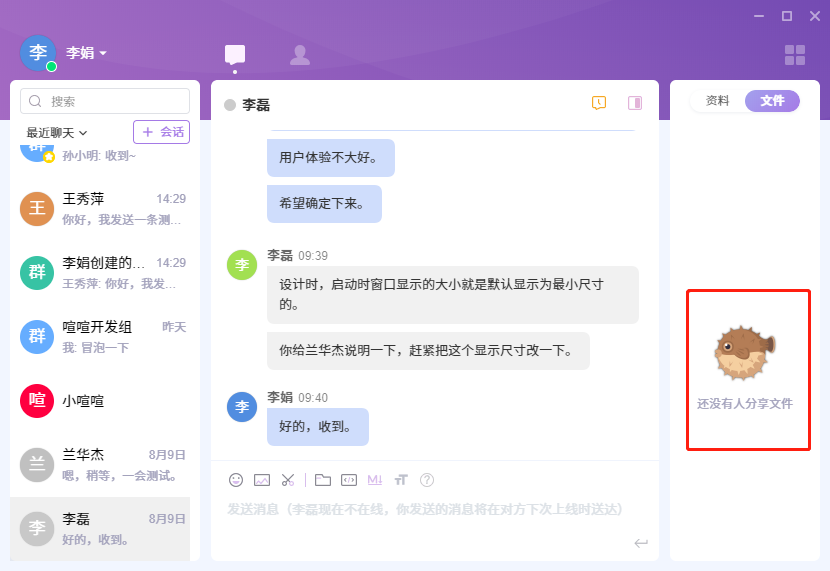Image resolution: width=830 pixels, height=571 pixels.
Task: Open the 喧喧开发组 conversation
Action: click(105, 336)
